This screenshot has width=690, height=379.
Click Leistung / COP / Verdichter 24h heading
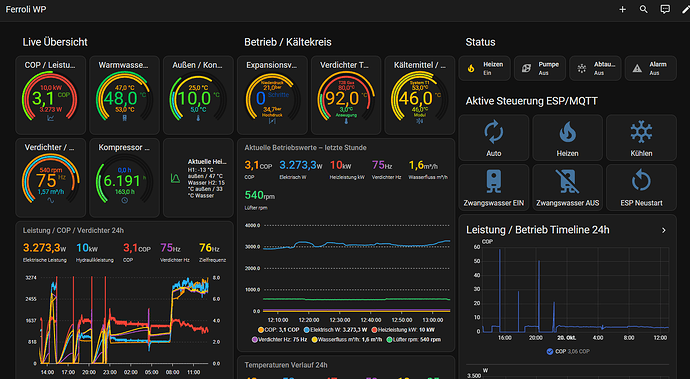point(73,230)
